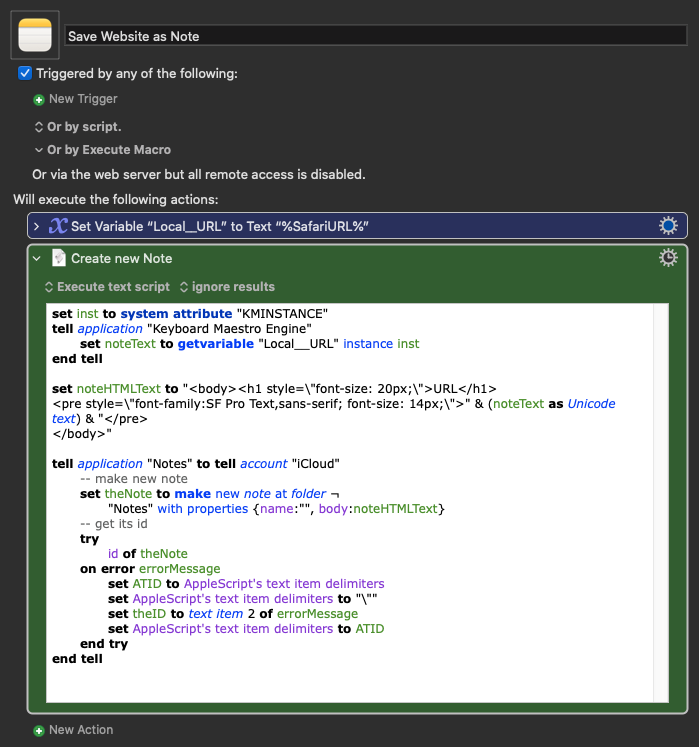Collapse the Create new Note action
This screenshot has height=747, width=699.
pyautogui.click(x=37, y=259)
